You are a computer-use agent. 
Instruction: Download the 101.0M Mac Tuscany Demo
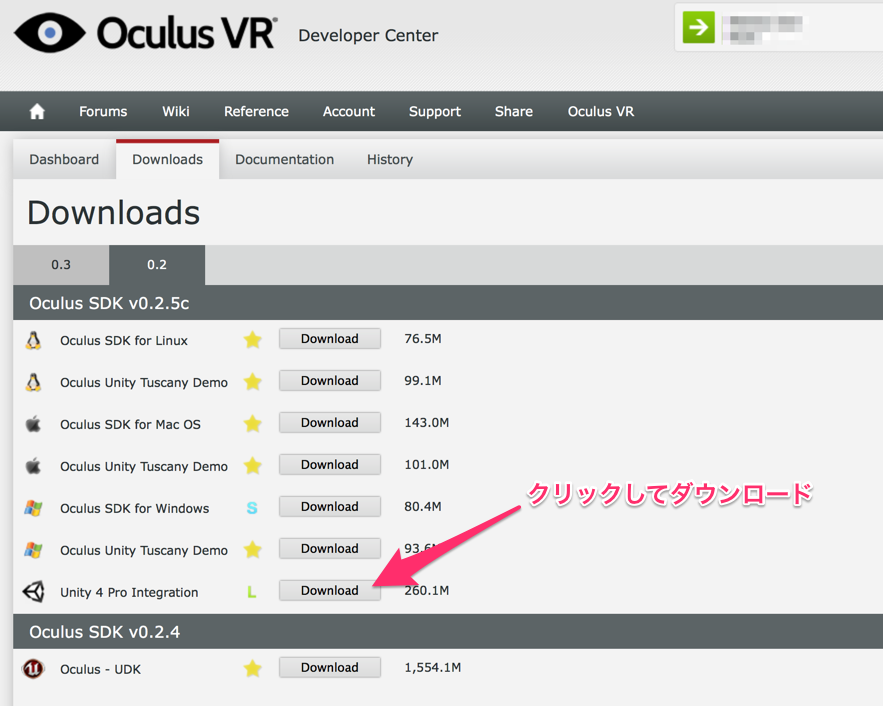click(329, 464)
